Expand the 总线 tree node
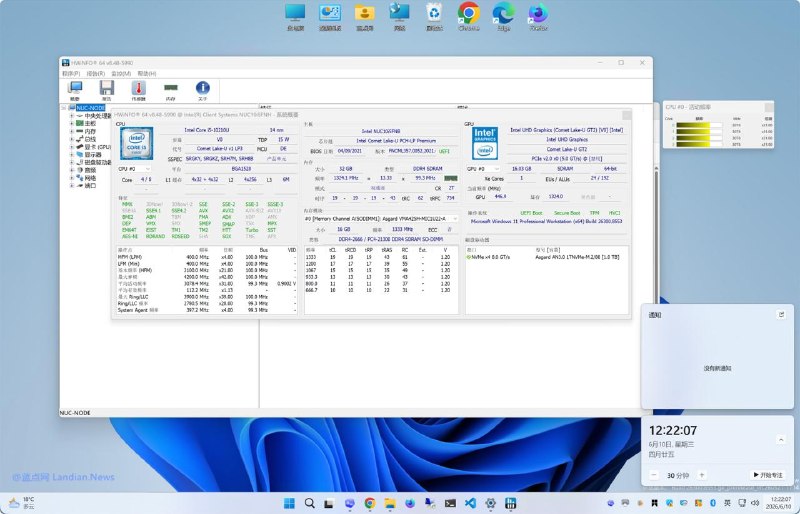Viewport: 800px width, 514px height. (x=71, y=139)
